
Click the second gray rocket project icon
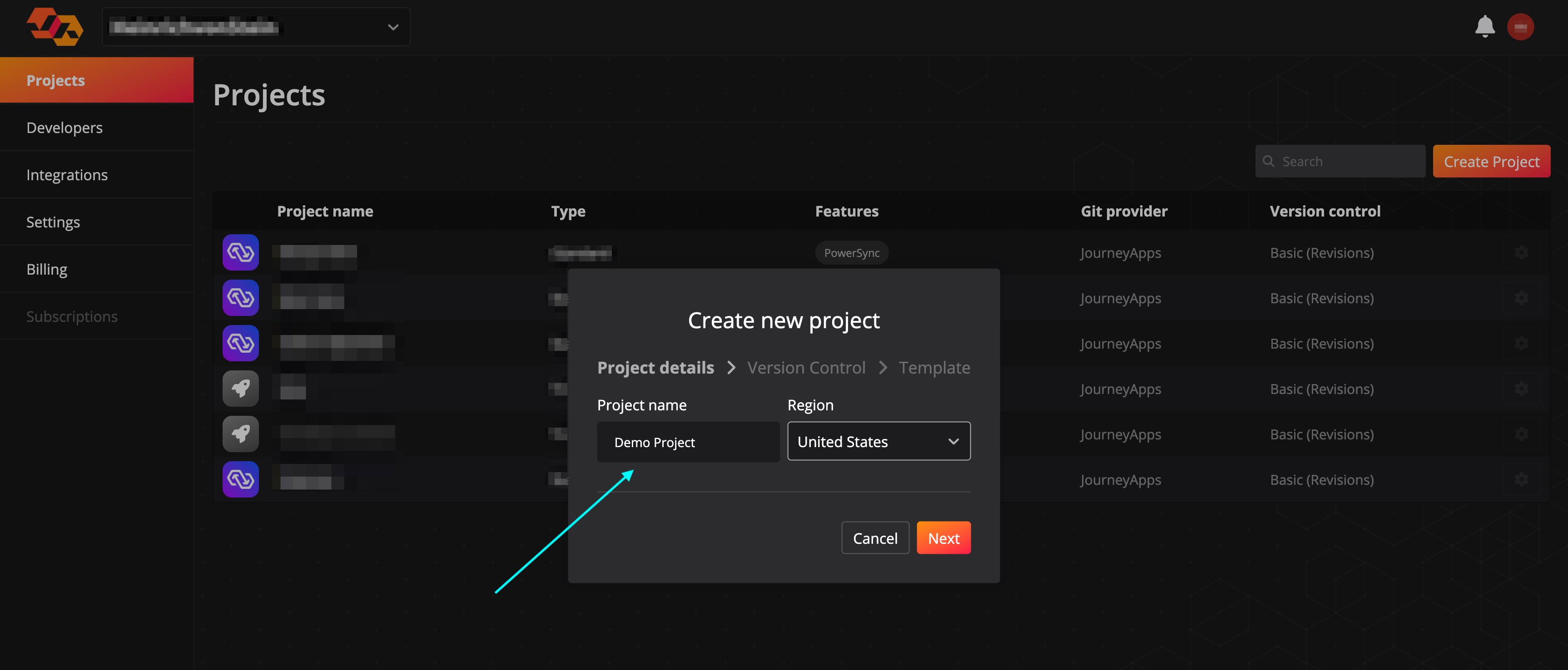point(240,434)
